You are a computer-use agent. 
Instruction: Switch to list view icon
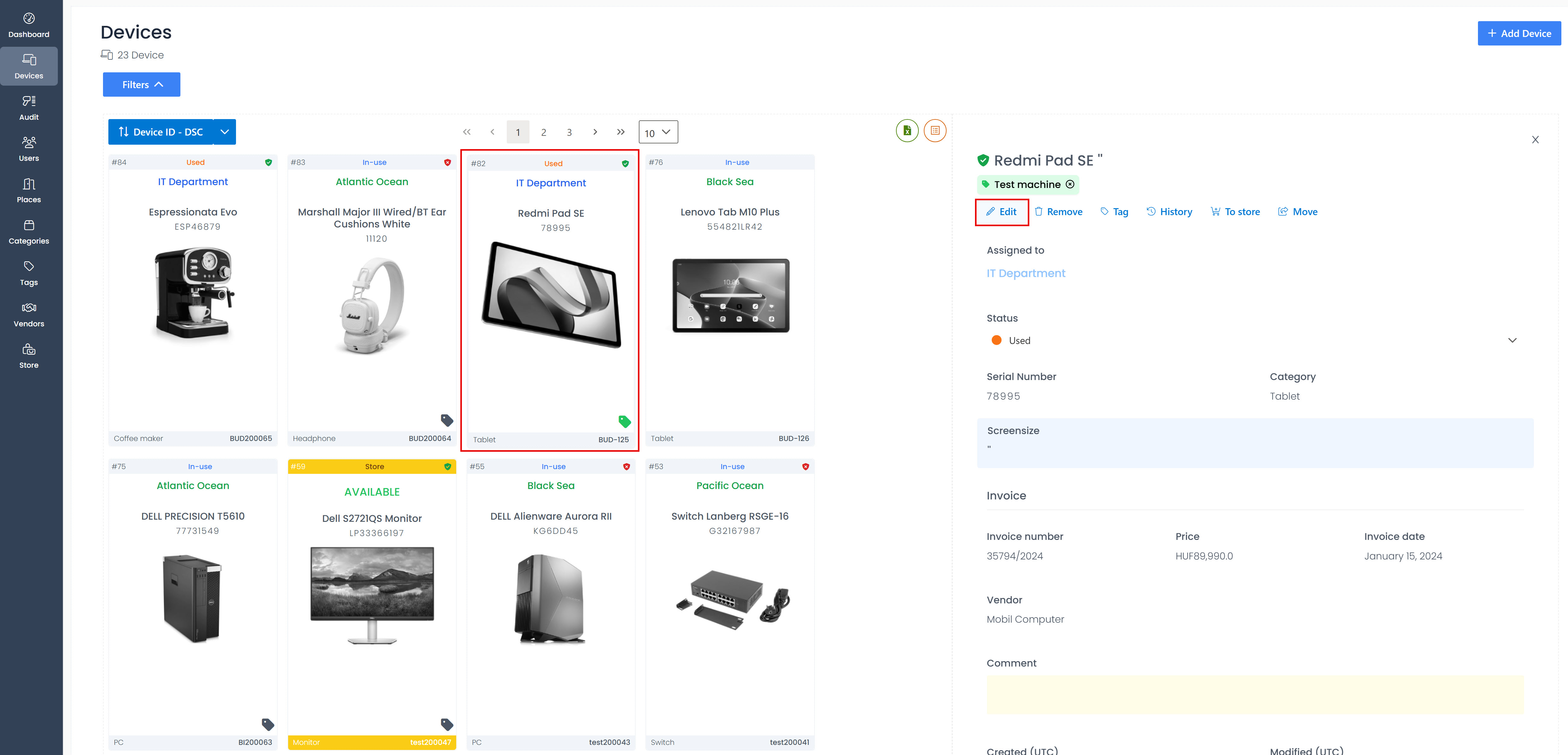935,131
